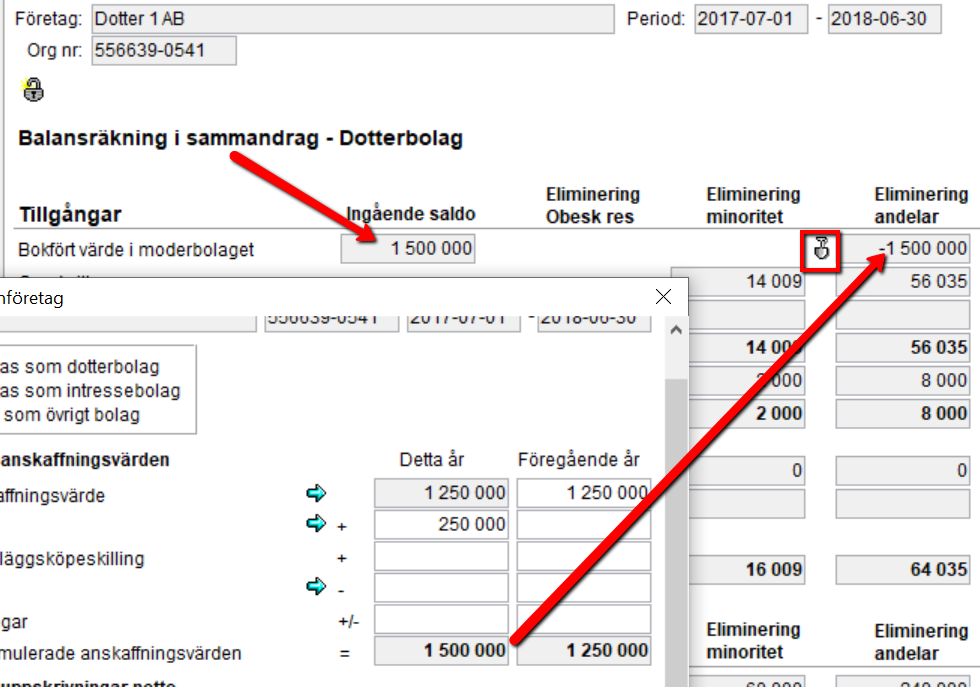Select the 'som intressebolag' option
Screen dimensions: 980x687
click(90, 391)
